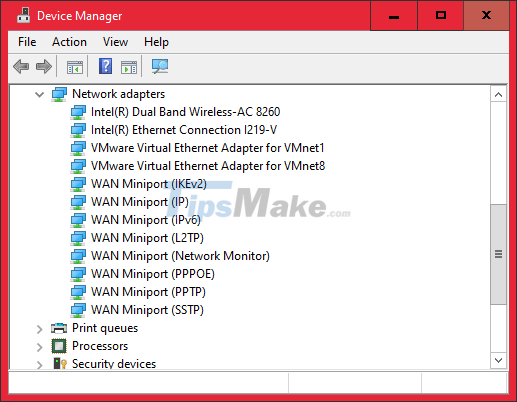Click icon beside Intel Ethernet Connection I219-V

[x=78, y=130]
